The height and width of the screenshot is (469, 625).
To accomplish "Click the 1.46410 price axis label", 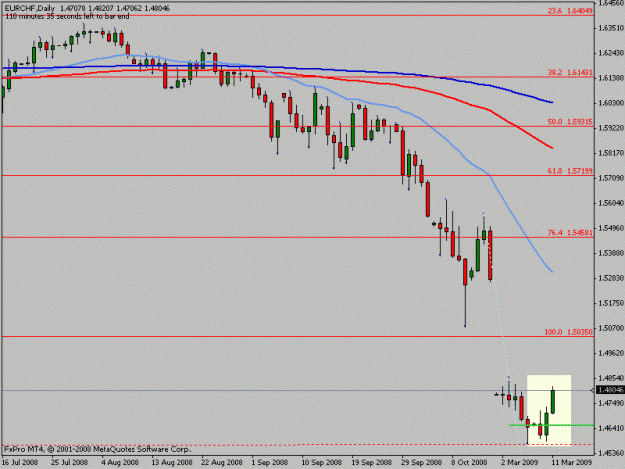I will [611, 428].
